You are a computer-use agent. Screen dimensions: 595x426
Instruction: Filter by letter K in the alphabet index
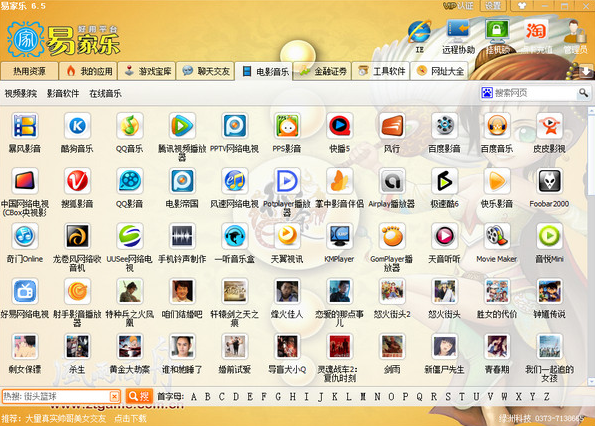pyautogui.click(x=334, y=397)
